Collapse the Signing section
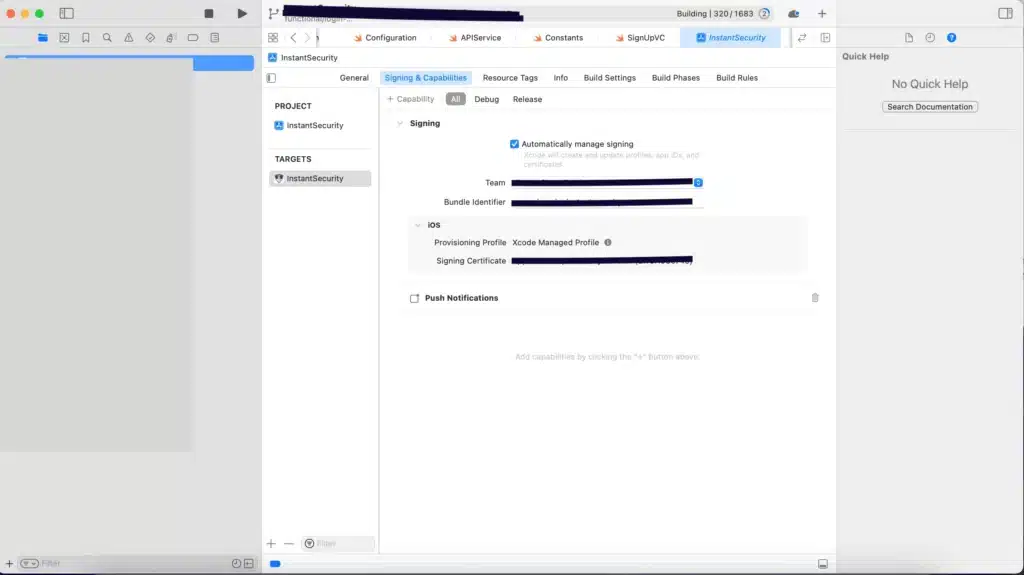Viewport: 1024px width, 575px height. pyautogui.click(x=400, y=124)
